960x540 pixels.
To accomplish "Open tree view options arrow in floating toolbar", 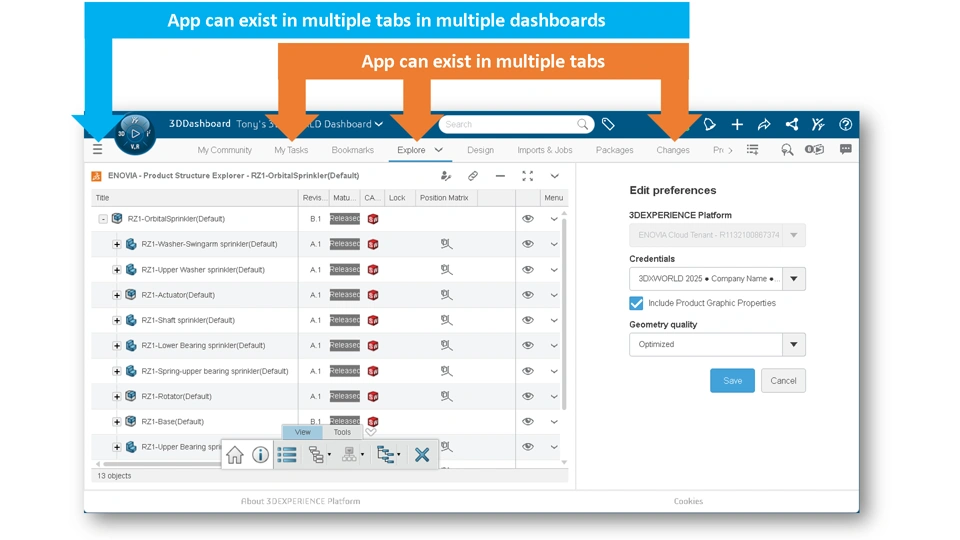I will click(x=329, y=455).
